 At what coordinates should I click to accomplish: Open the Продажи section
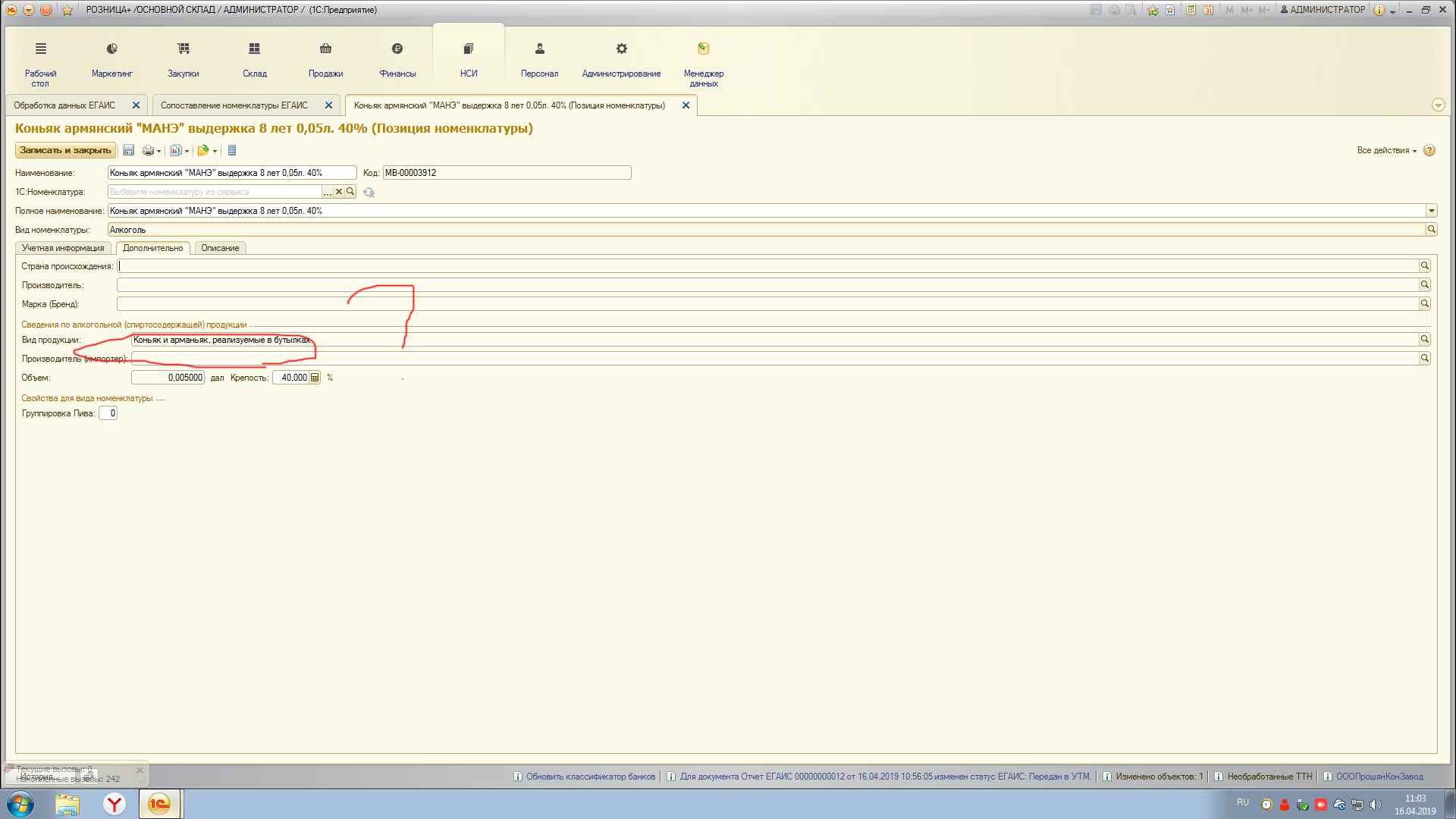(325, 61)
